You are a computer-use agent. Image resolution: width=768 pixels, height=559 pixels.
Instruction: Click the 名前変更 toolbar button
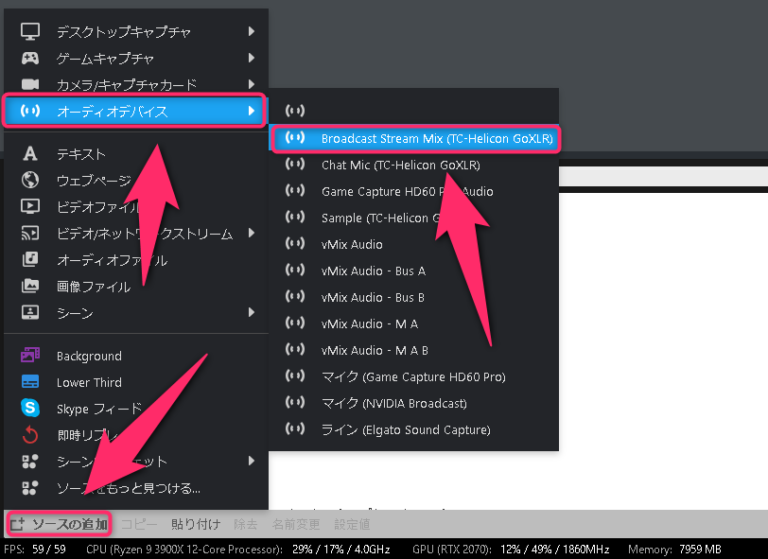point(296,524)
